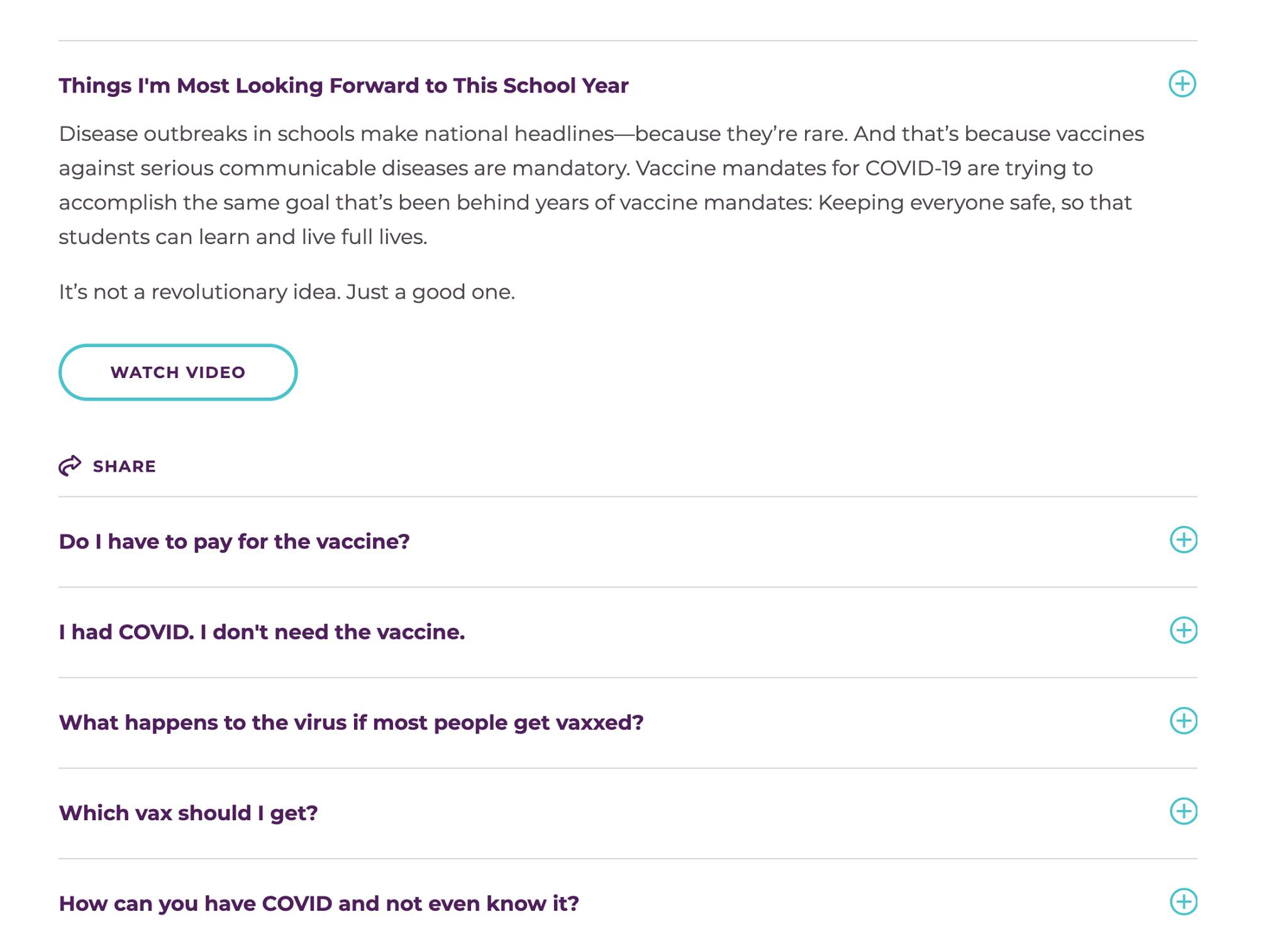The height and width of the screenshot is (936, 1288).
Task: Click empty row space beside 'I had COVID' question
Action: point(818,632)
